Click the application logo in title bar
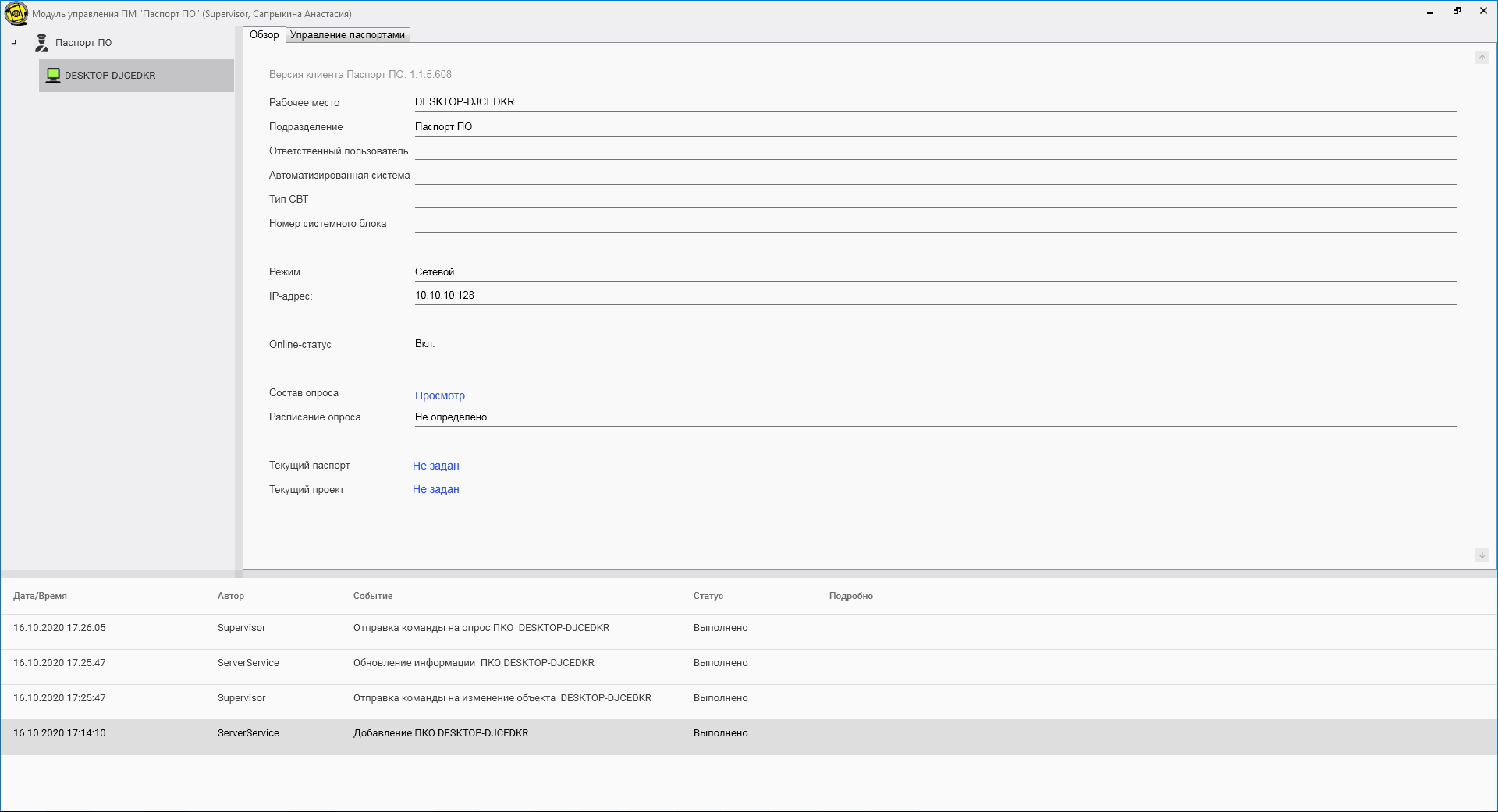The height and width of the screenshot is (812, 1498). pyautogui.click(x=16, y=13)
